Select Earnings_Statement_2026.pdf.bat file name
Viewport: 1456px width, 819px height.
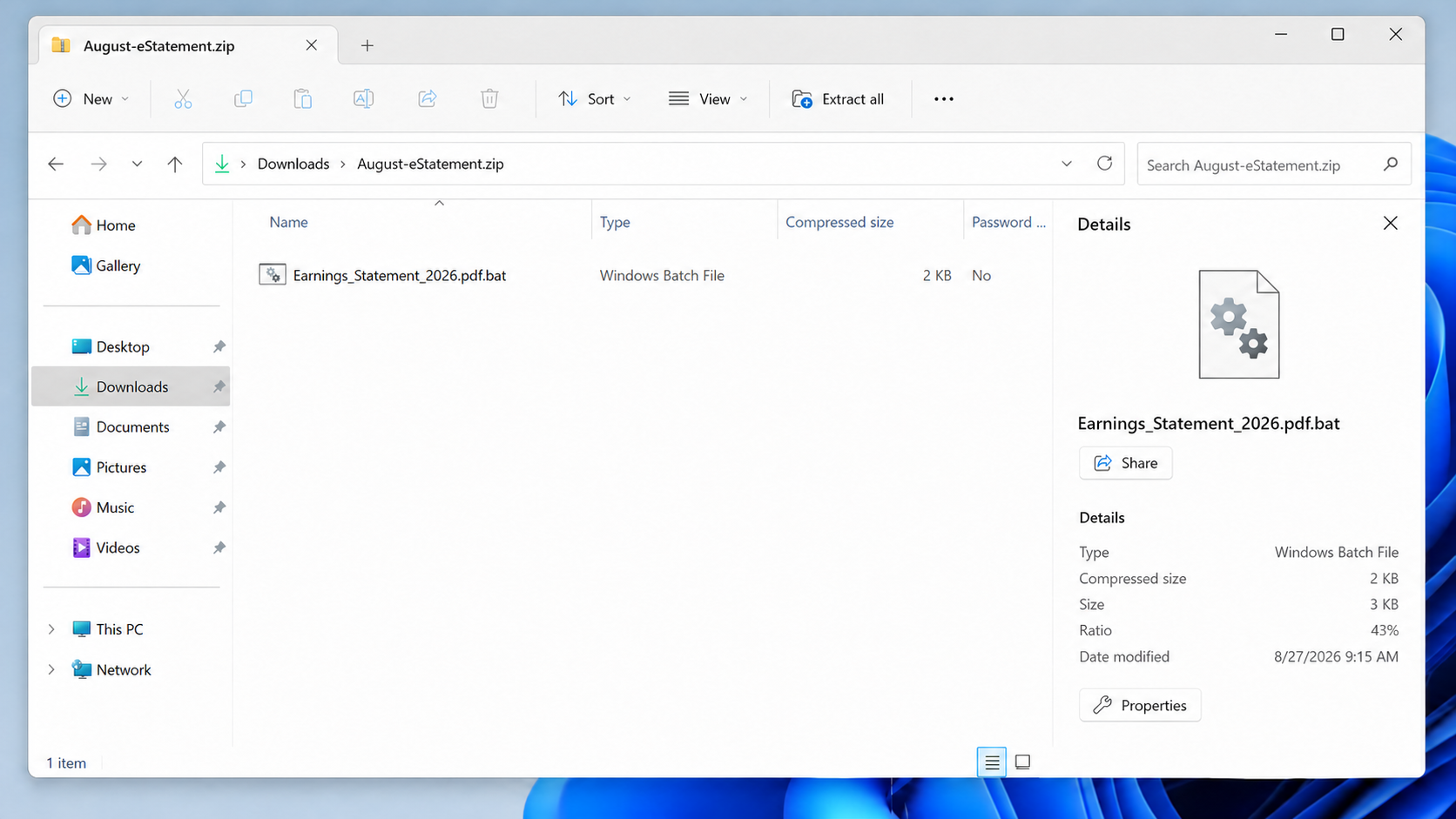pos(400,275)
